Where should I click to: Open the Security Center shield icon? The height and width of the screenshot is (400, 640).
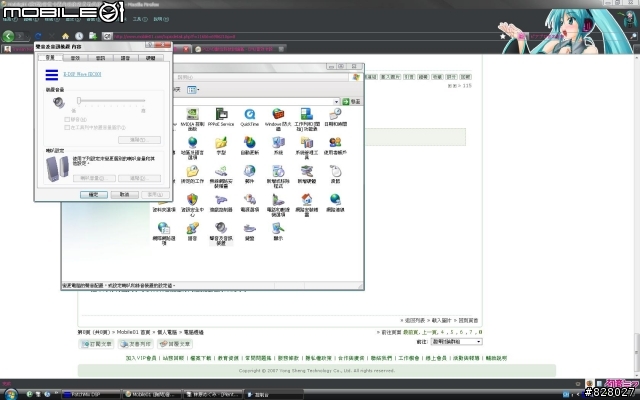(x=192, y=204)
